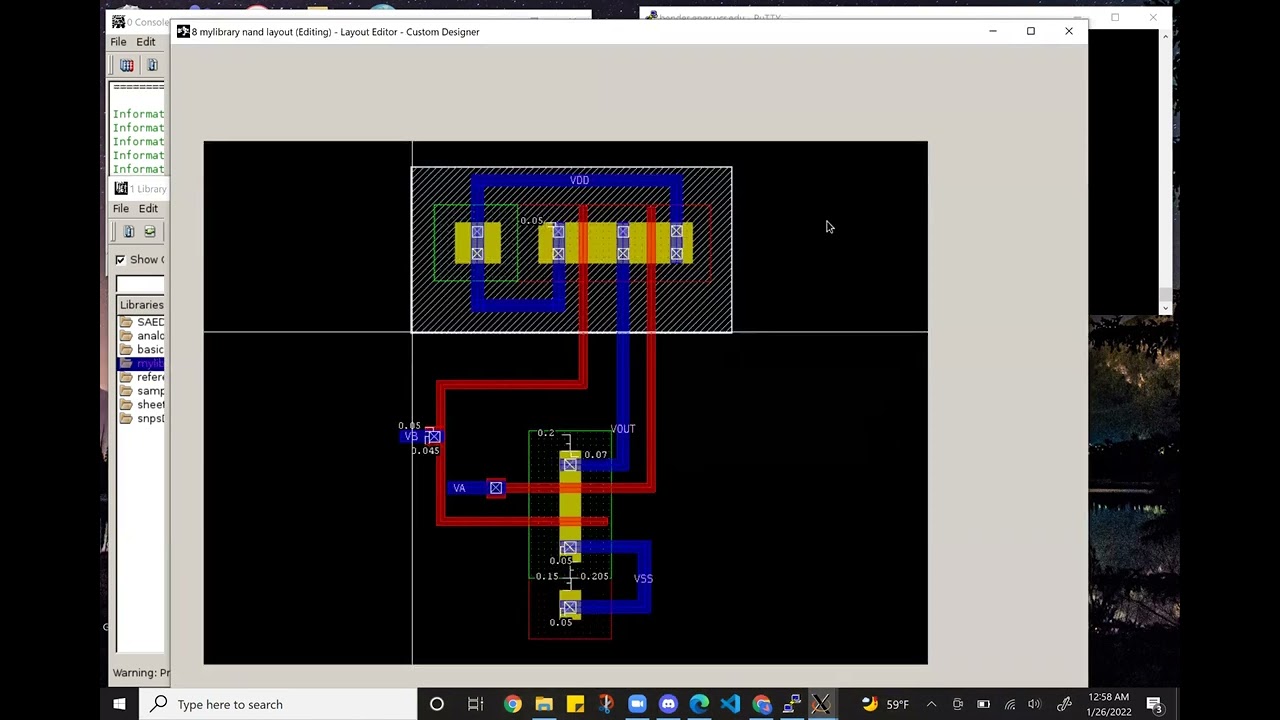Open Wi-Fi network tray icon
This screenshot has height=720, width=1280.
coord(1010,704)
